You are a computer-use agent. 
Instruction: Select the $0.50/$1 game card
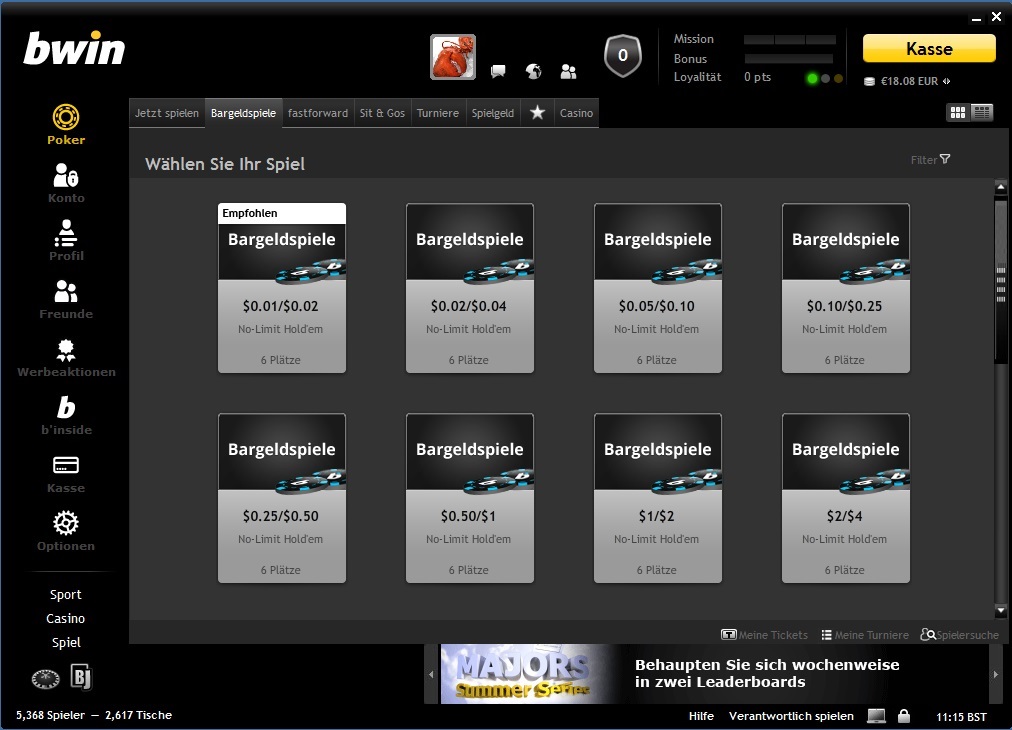[x=470, y=498]
